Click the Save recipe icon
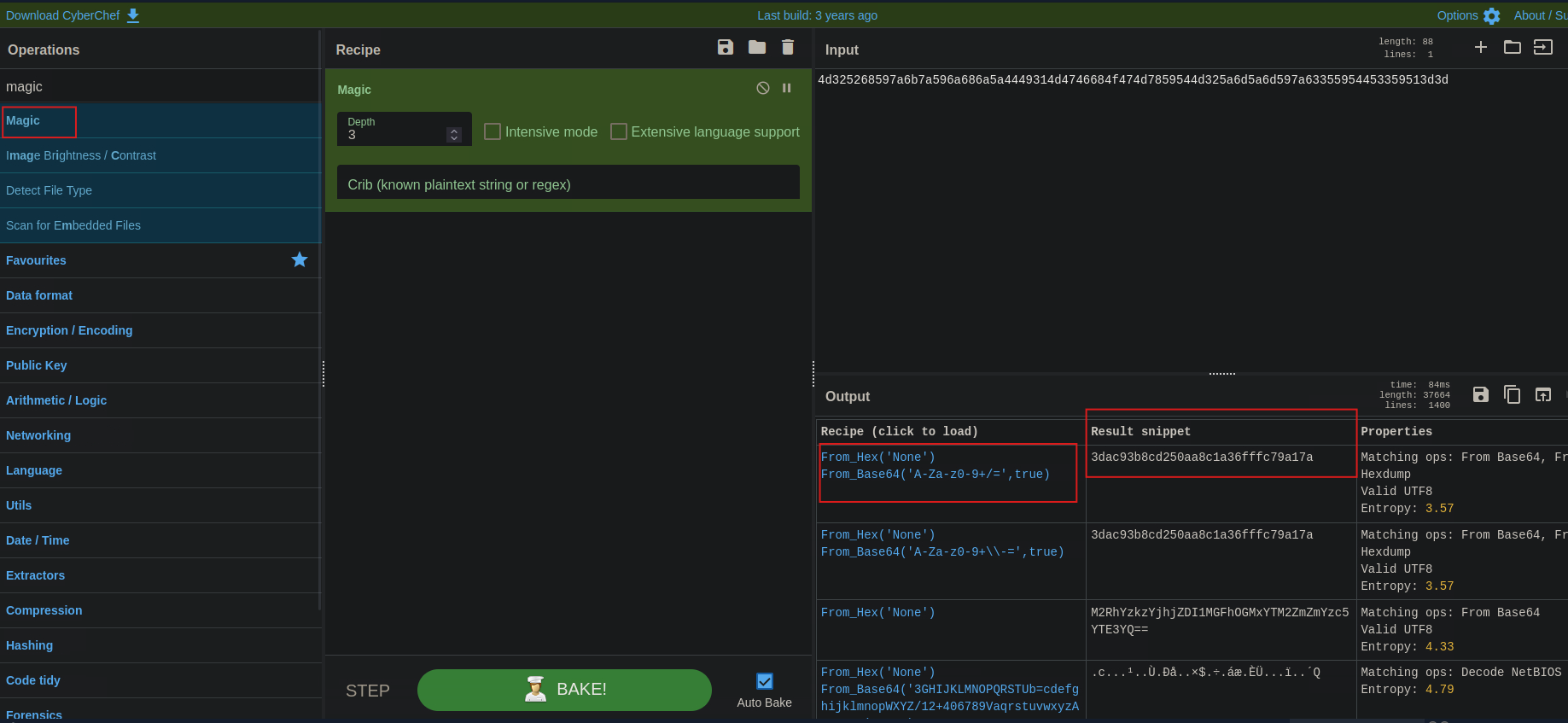Screen dimensions: 1568x723 coord(725,48)
